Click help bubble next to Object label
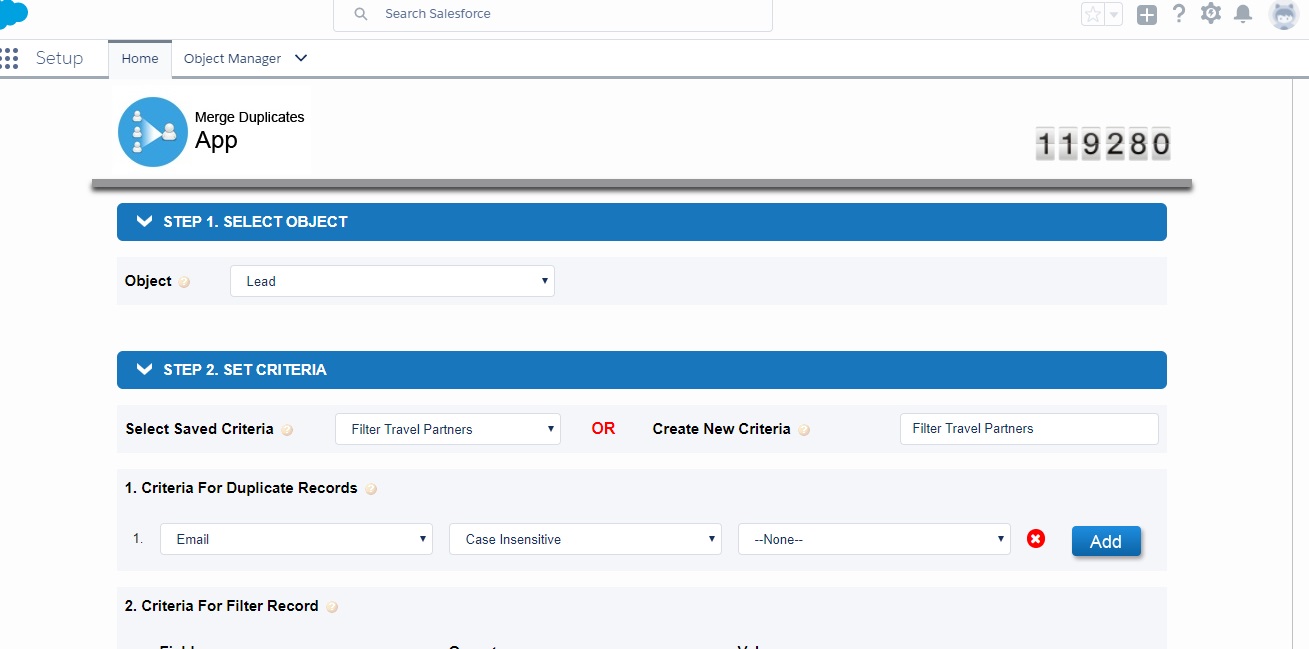 pos(184,282)
